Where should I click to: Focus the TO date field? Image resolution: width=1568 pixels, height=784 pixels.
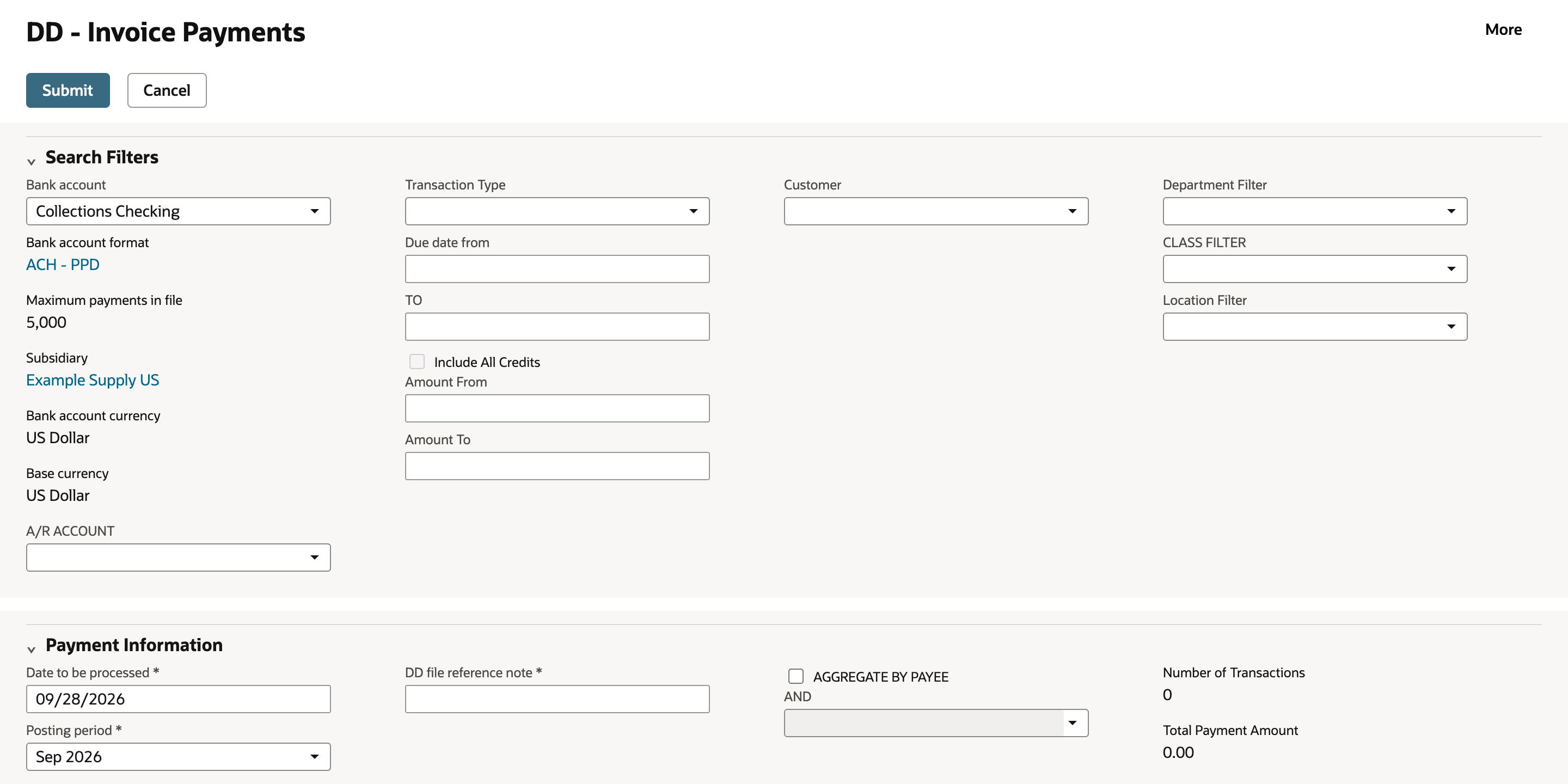pyautogui.click(x=557, y=327)
